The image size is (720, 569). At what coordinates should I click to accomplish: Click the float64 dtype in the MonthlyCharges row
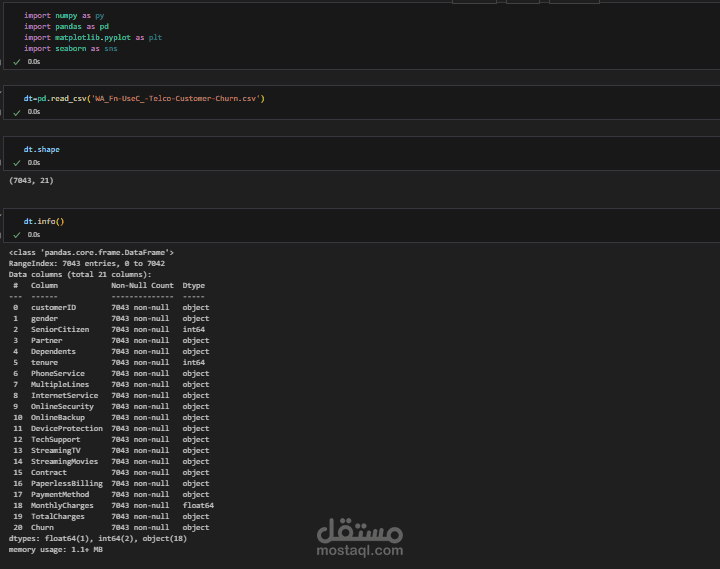[x=198, y=506]
